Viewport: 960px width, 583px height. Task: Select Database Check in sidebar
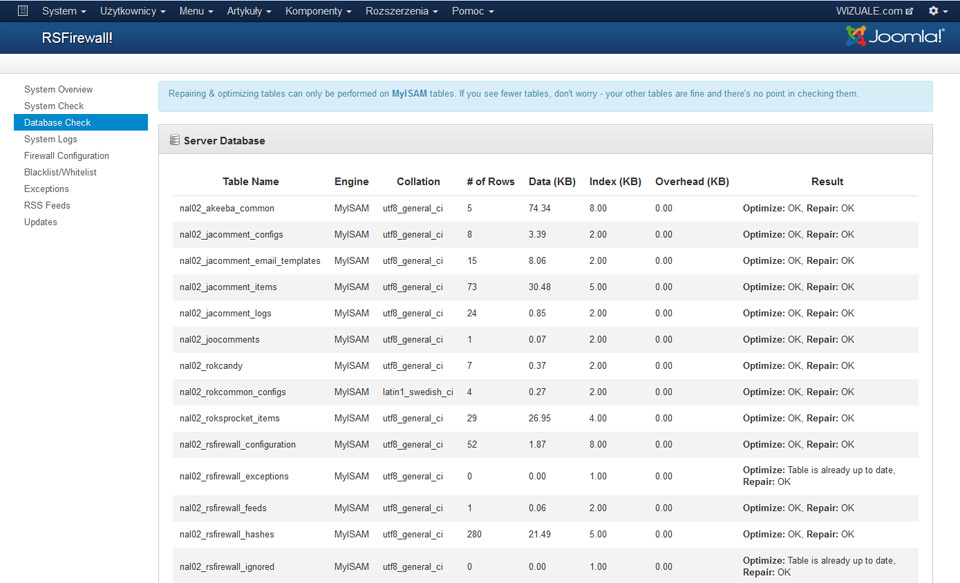click(x=81, y=122)
